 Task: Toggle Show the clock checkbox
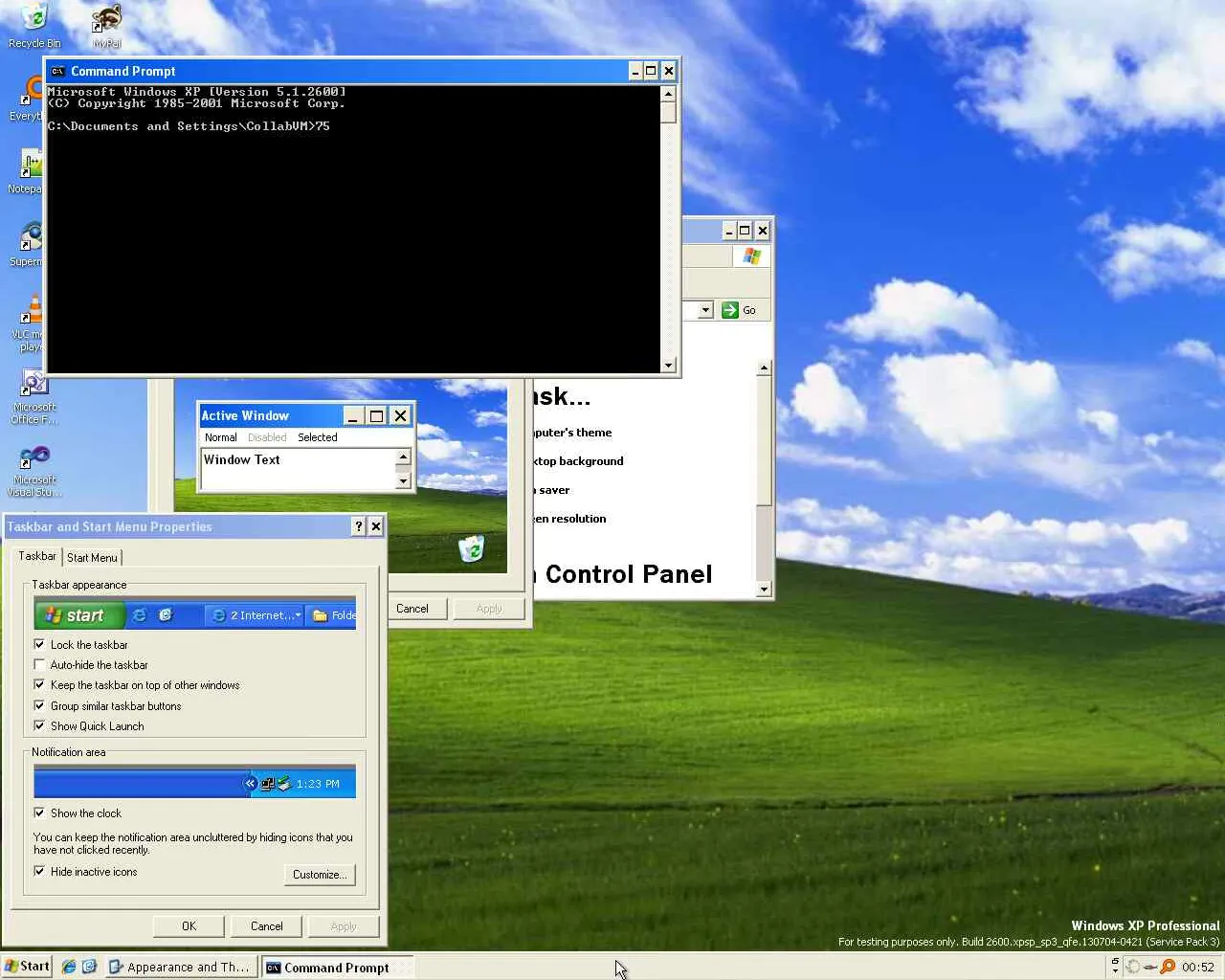pyautogui.click(x=39, y=813)
